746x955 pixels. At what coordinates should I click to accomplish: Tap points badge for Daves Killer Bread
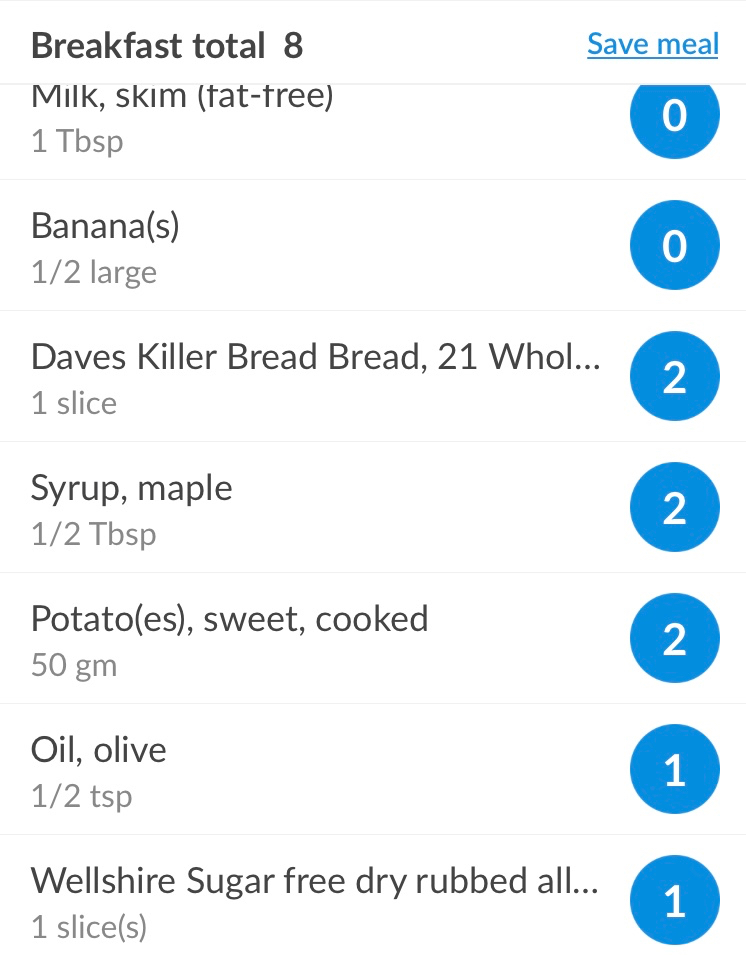[675, 376]
